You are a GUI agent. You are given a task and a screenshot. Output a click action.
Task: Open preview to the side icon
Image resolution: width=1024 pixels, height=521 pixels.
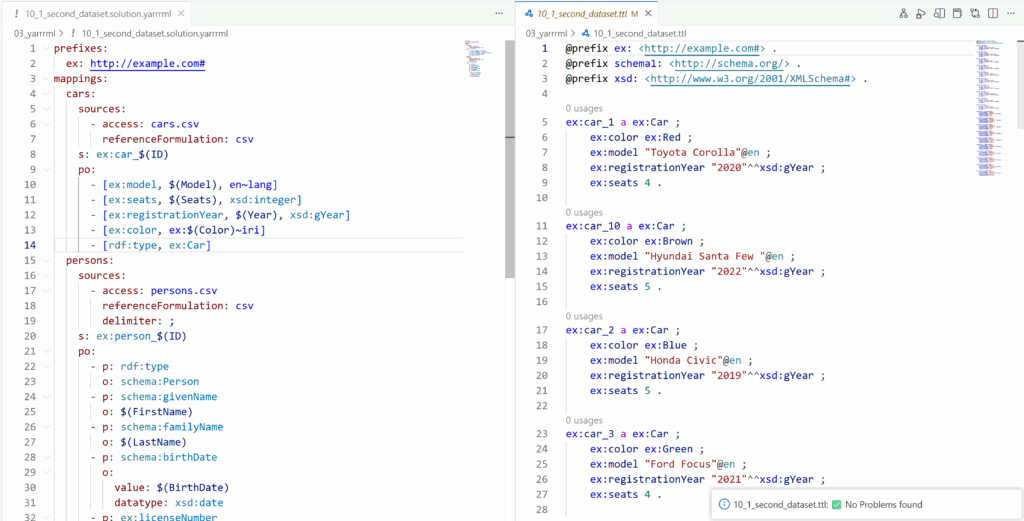click(x=939, y=13)
